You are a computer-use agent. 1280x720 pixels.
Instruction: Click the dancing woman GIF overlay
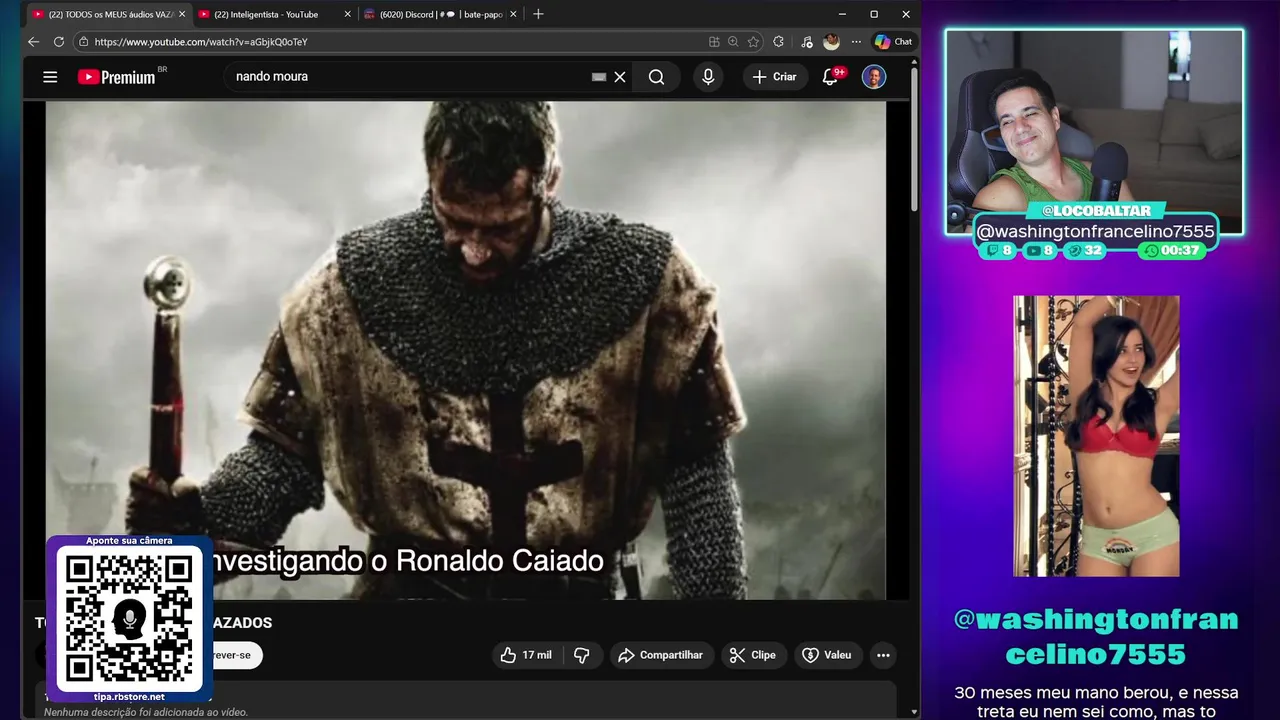(1096, 435)
